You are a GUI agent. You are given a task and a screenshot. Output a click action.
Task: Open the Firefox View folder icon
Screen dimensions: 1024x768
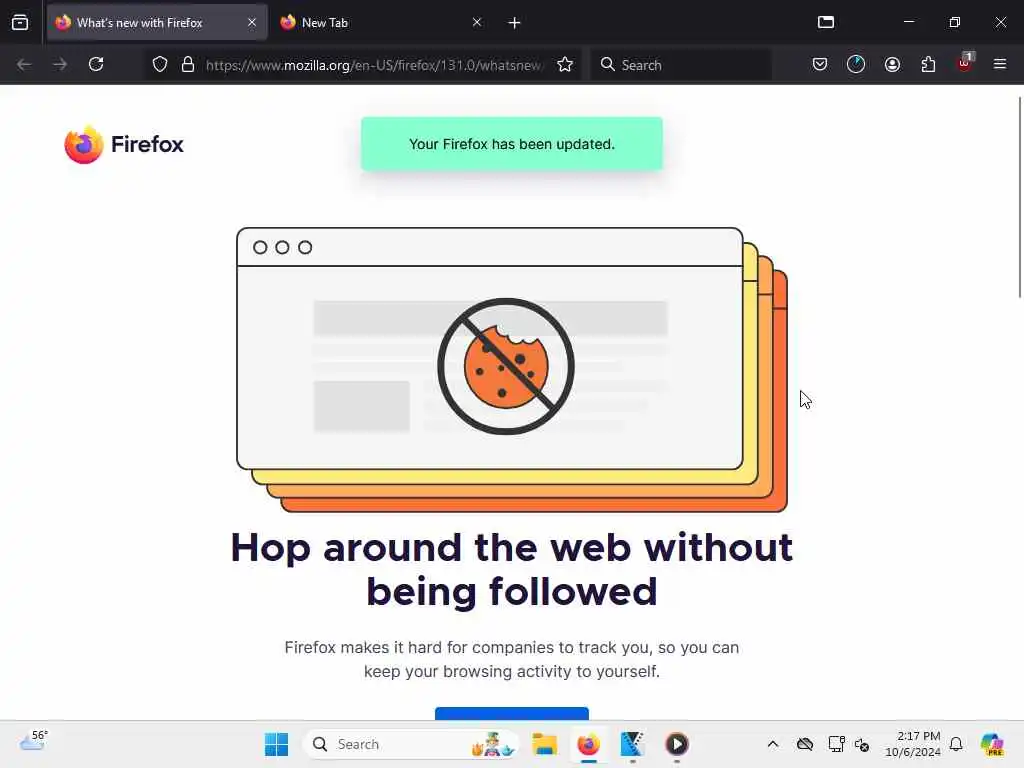(x=825, y=22)
